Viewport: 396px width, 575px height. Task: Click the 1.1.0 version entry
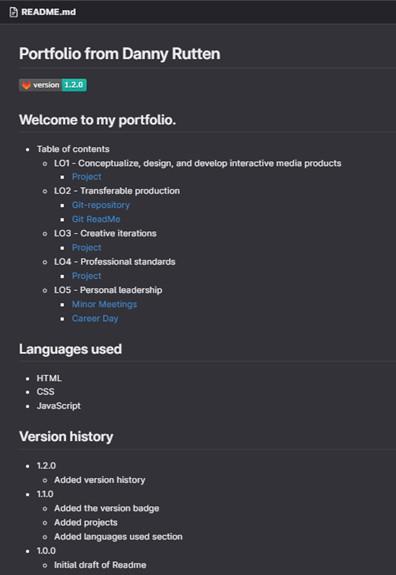pyautogui.click(x=45, y=494)
